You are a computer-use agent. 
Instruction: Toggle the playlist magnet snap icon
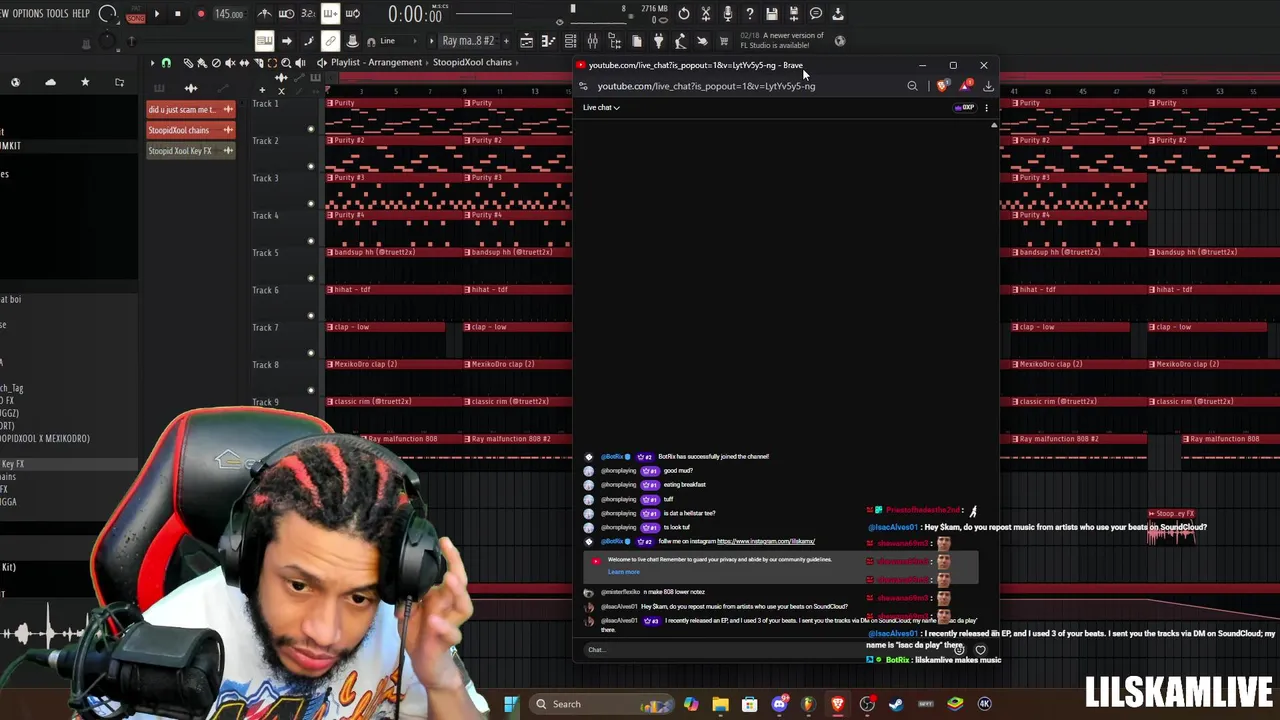click(x=166, y=63)
